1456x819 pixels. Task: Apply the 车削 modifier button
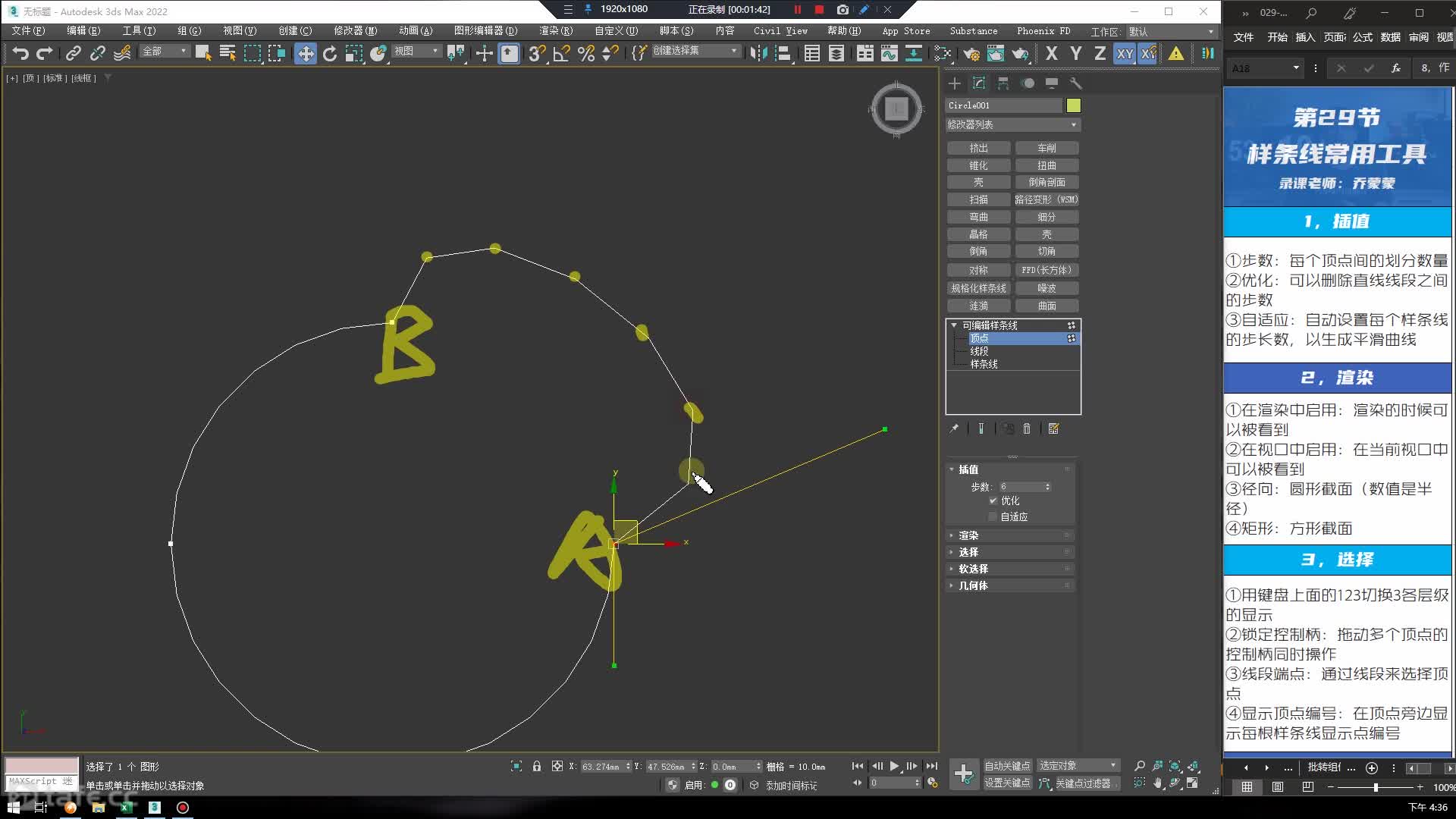1046,148
